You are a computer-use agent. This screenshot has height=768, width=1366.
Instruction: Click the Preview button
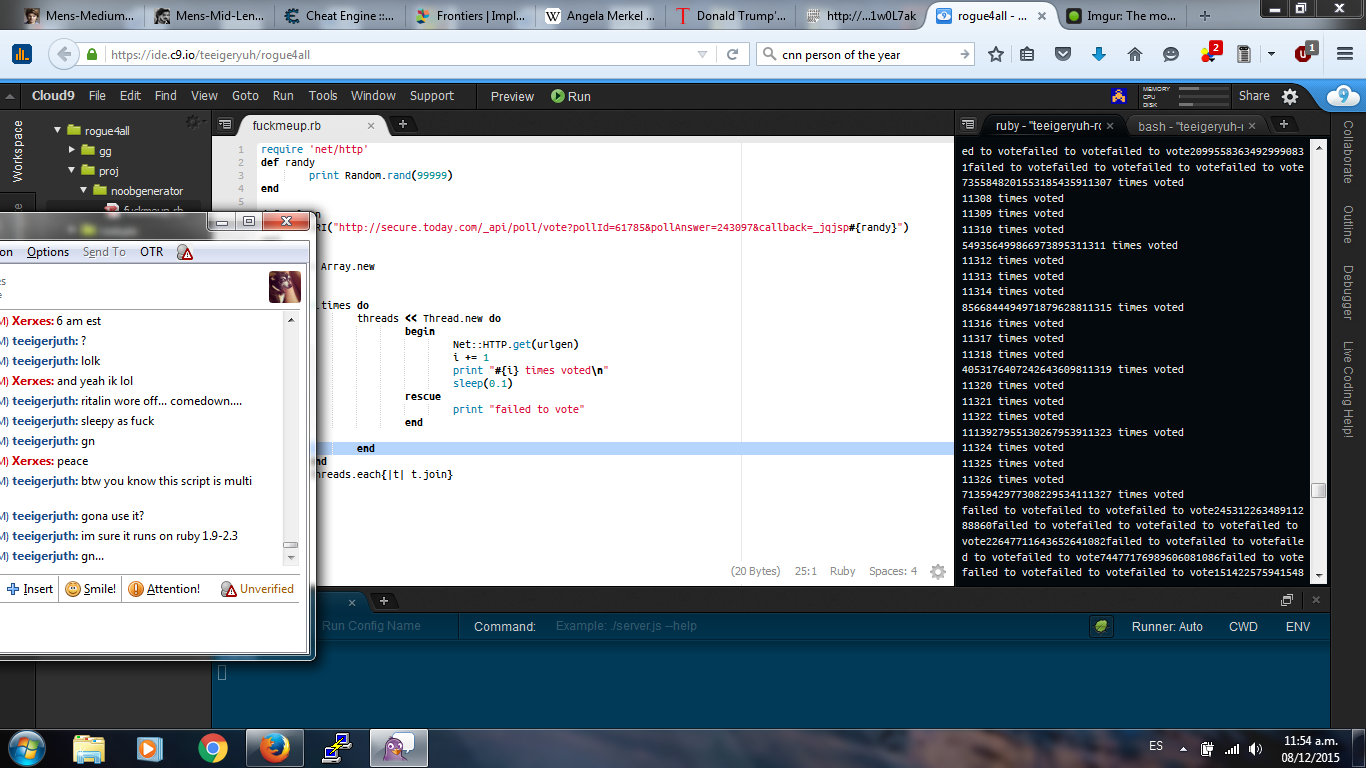[512, 96]
